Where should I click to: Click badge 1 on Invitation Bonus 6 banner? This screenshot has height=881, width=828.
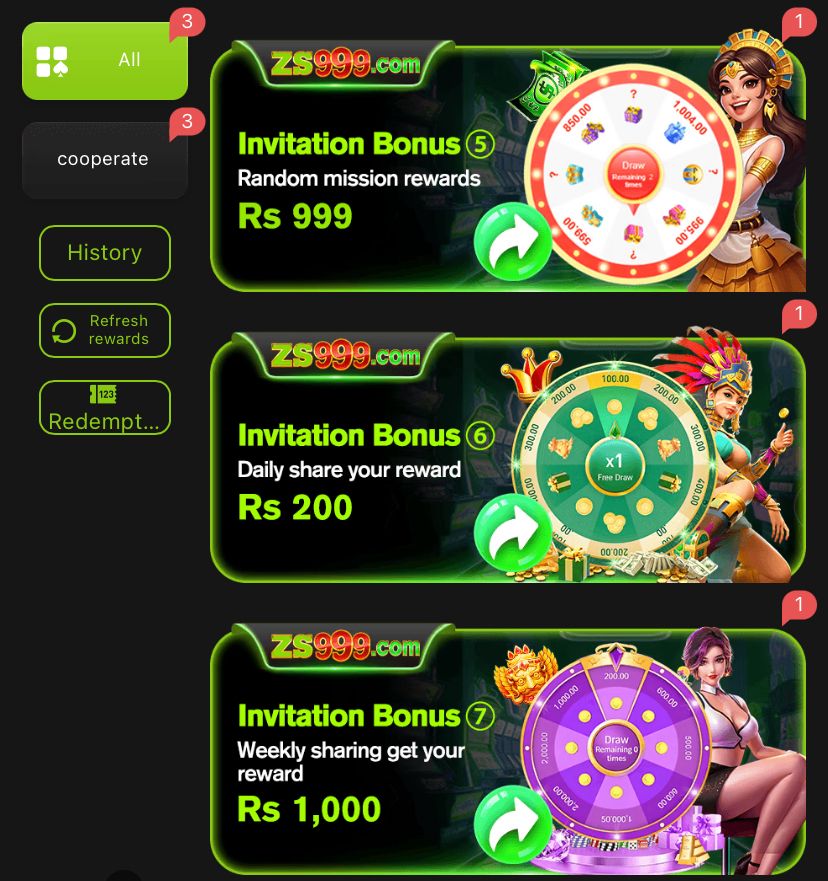click(799, 314)
